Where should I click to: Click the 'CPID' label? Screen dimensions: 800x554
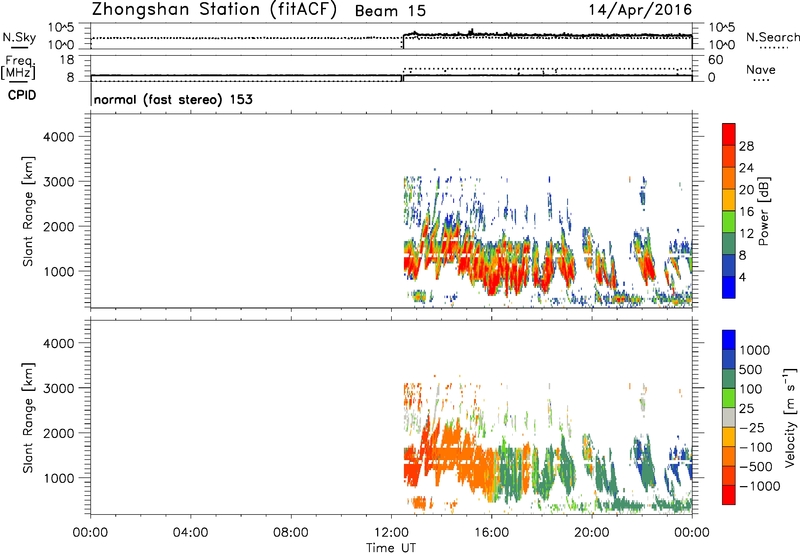(22, 95)
